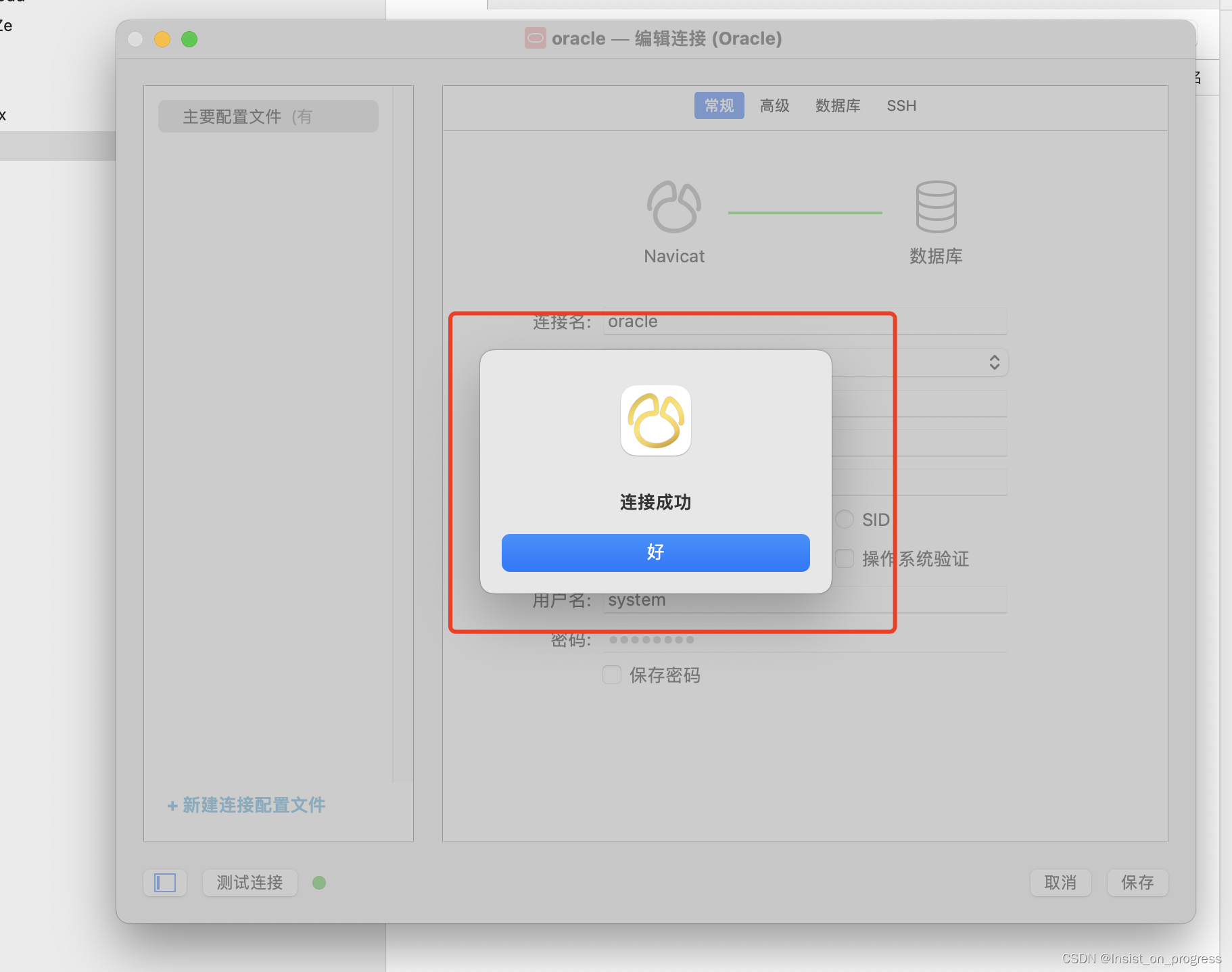The height and width of the screenshot is (972, 1232).
Task: Select the SID radio button
Action: 845,519
